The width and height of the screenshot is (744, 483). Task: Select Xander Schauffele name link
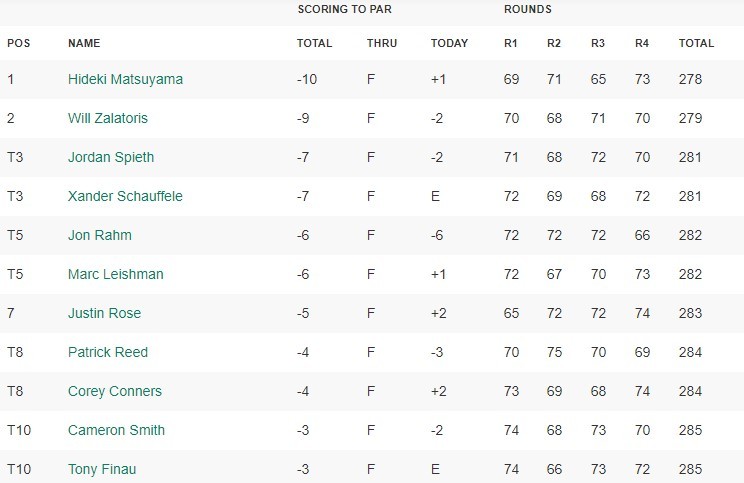[x=125, y=196]
